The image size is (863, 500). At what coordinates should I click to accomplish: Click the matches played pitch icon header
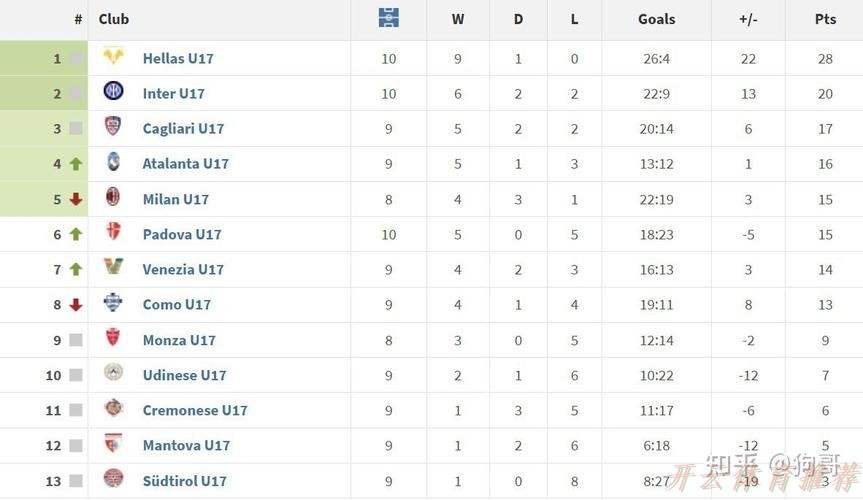pyautogui.click(x=389, y=18)
